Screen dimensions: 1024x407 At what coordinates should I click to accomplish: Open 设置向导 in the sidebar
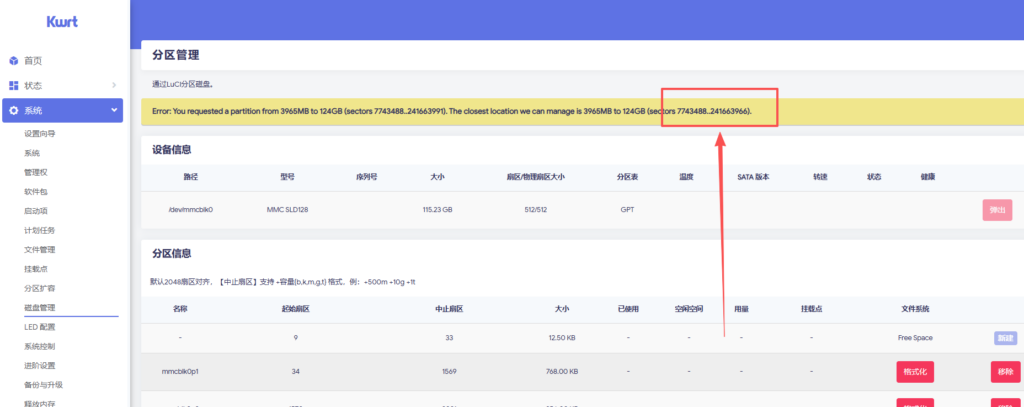39,134
